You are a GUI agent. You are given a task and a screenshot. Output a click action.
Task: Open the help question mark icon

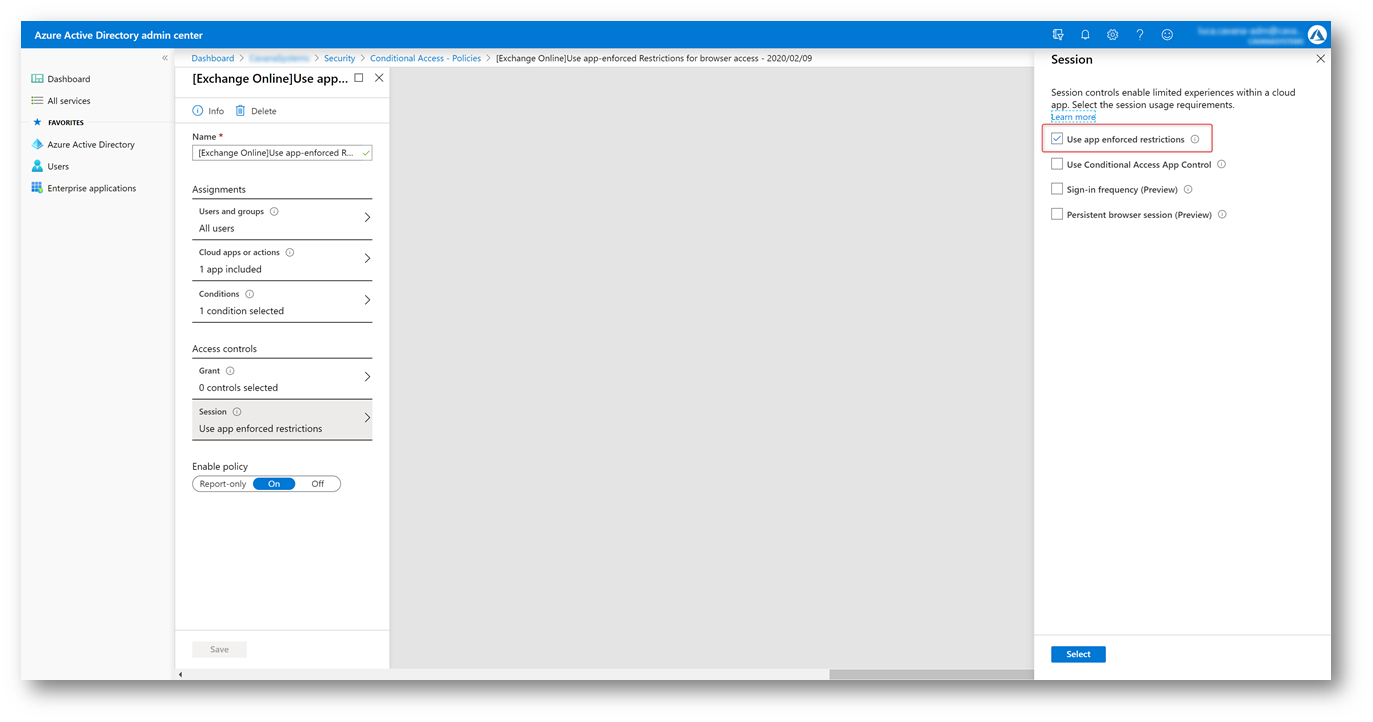[1140, 35]
